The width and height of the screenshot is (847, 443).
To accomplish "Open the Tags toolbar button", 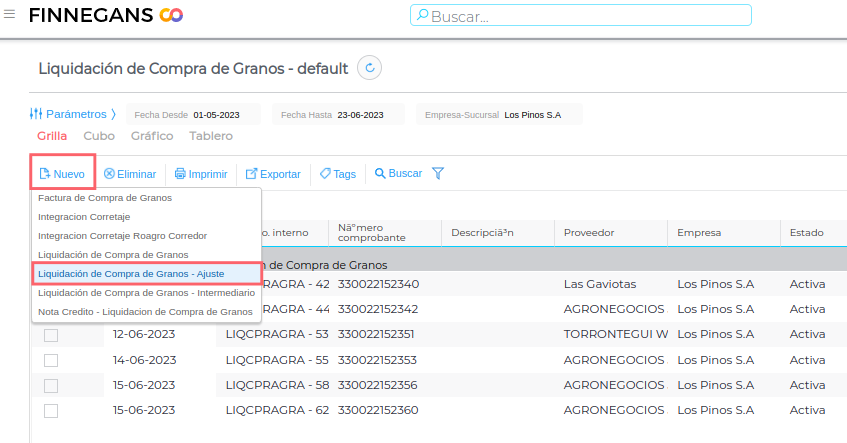I will click(338, 174).
